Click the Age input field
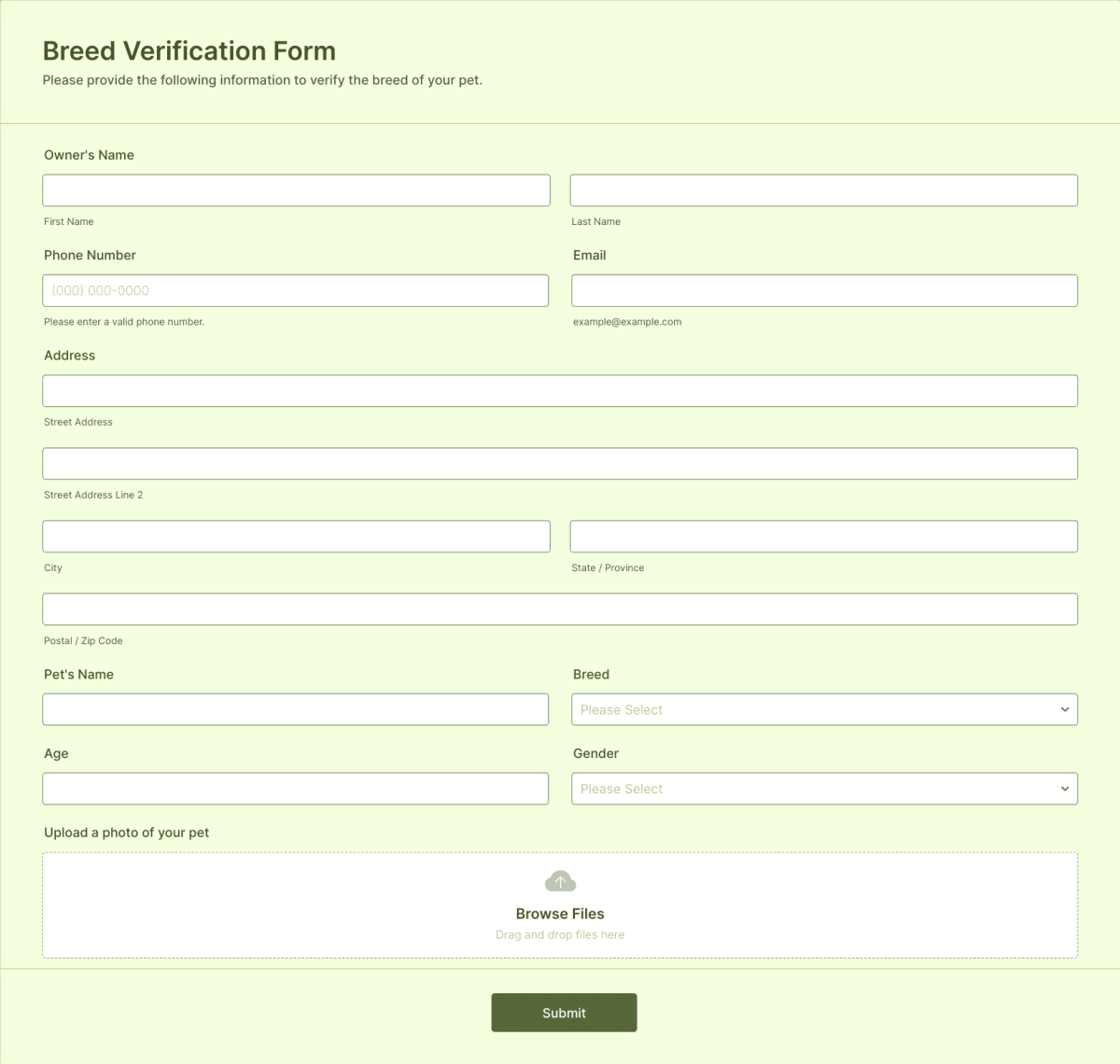This screenshot has height=1064, width=1120. click(x=296, y=789)
